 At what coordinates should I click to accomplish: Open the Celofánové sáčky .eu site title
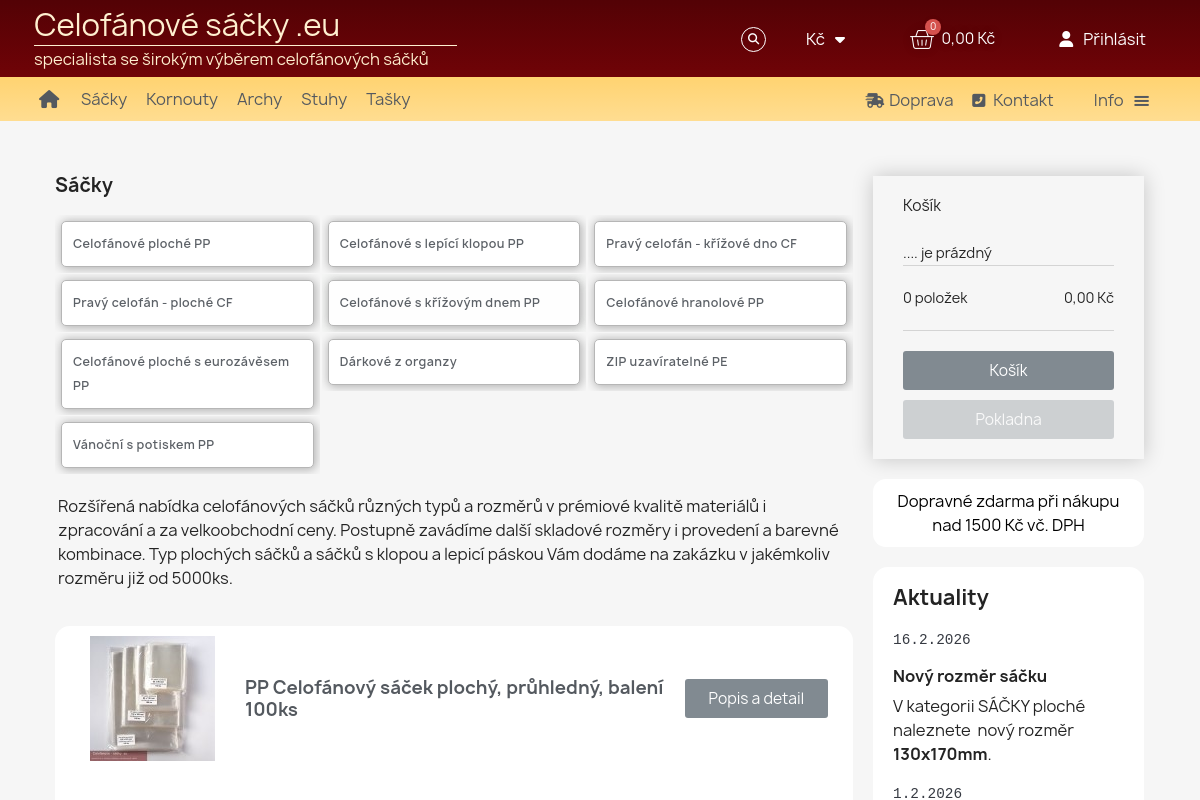187,25
